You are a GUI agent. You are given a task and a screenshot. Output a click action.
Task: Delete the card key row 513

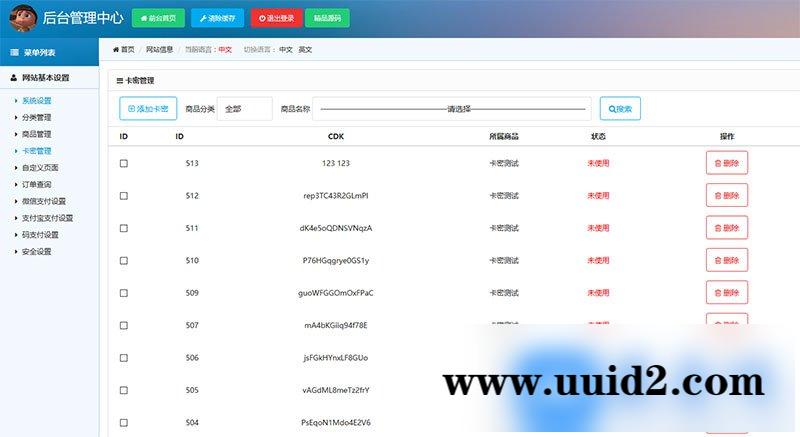pos(726,163)
